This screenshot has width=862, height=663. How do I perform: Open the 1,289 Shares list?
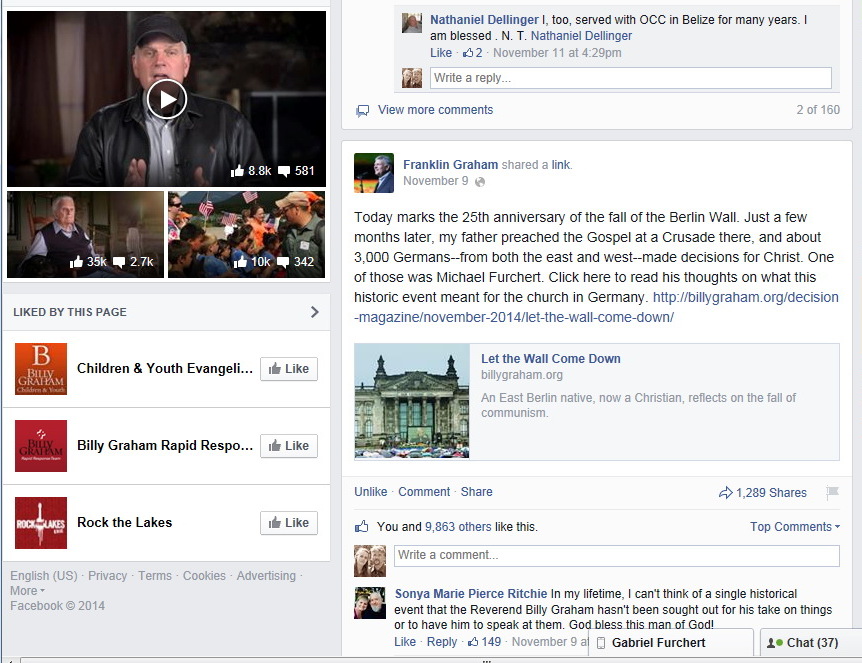tap(763, 493)
